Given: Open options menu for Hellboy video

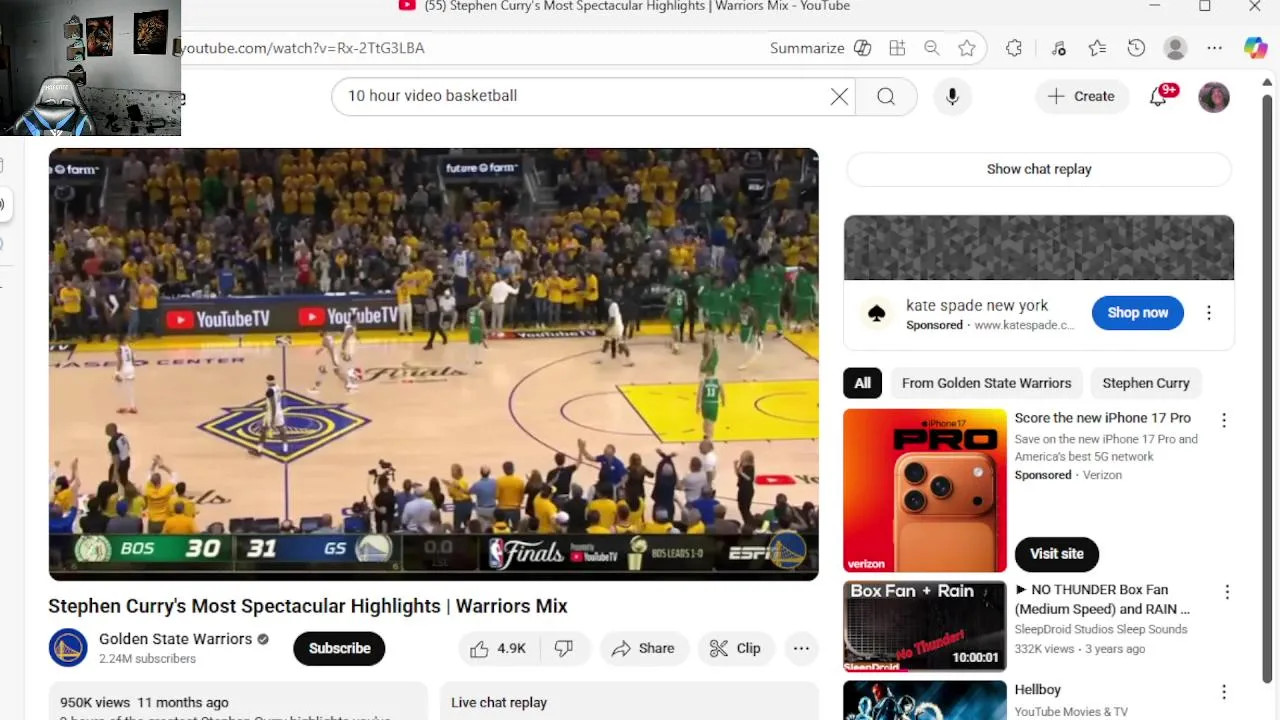Looking at the screenshot, I should click(1224, 692).
